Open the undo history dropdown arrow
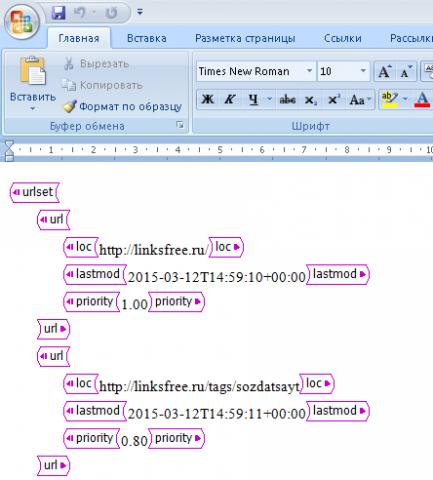The width and height of the screenshot is (433, 480). pos(94,13)
